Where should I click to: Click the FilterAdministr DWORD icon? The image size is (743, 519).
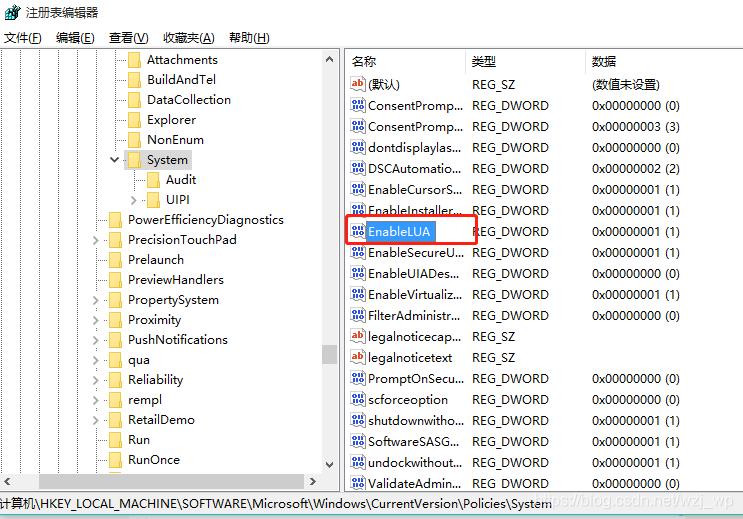coord(358,315)
